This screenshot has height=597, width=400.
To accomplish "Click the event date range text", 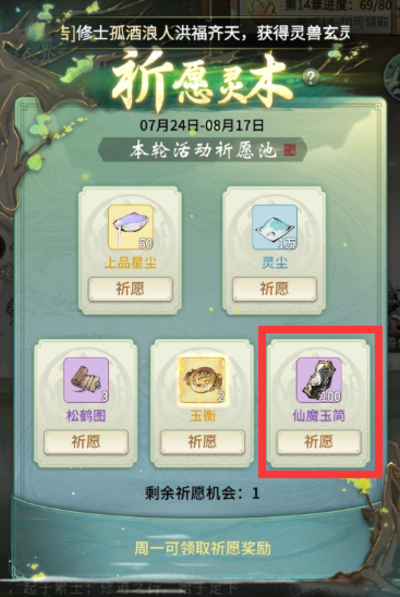I will 202,125.
